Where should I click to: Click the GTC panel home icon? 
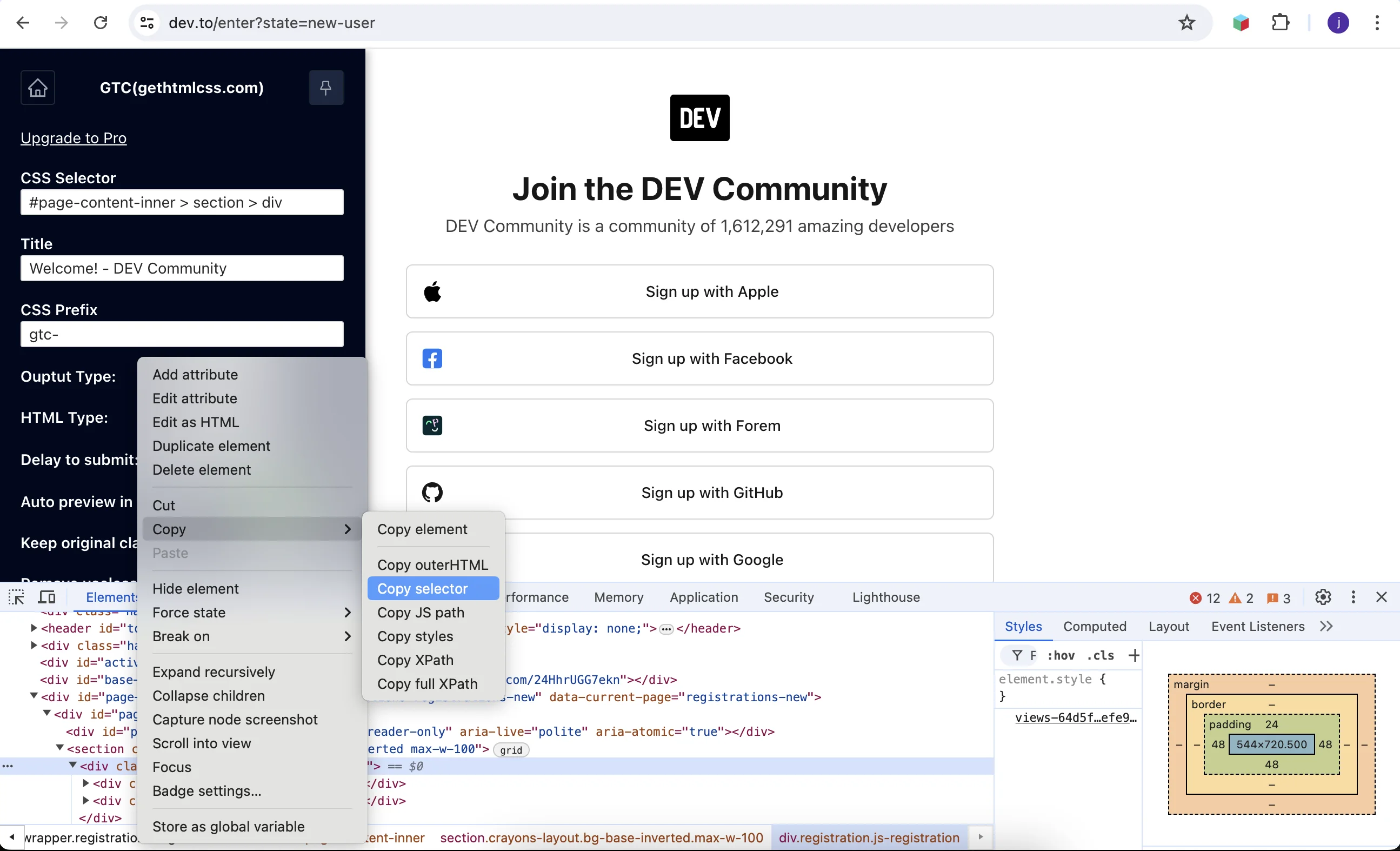(37, 88)
